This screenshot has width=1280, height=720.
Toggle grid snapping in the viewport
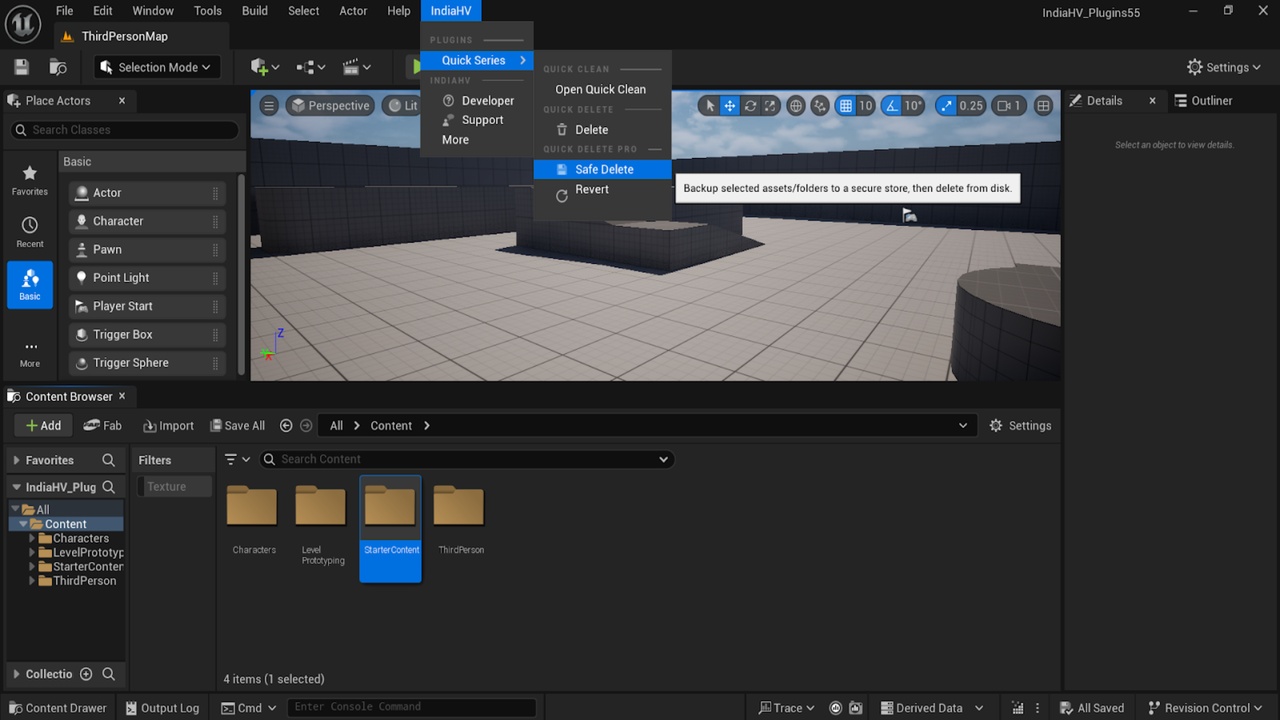tap(846, 106)
